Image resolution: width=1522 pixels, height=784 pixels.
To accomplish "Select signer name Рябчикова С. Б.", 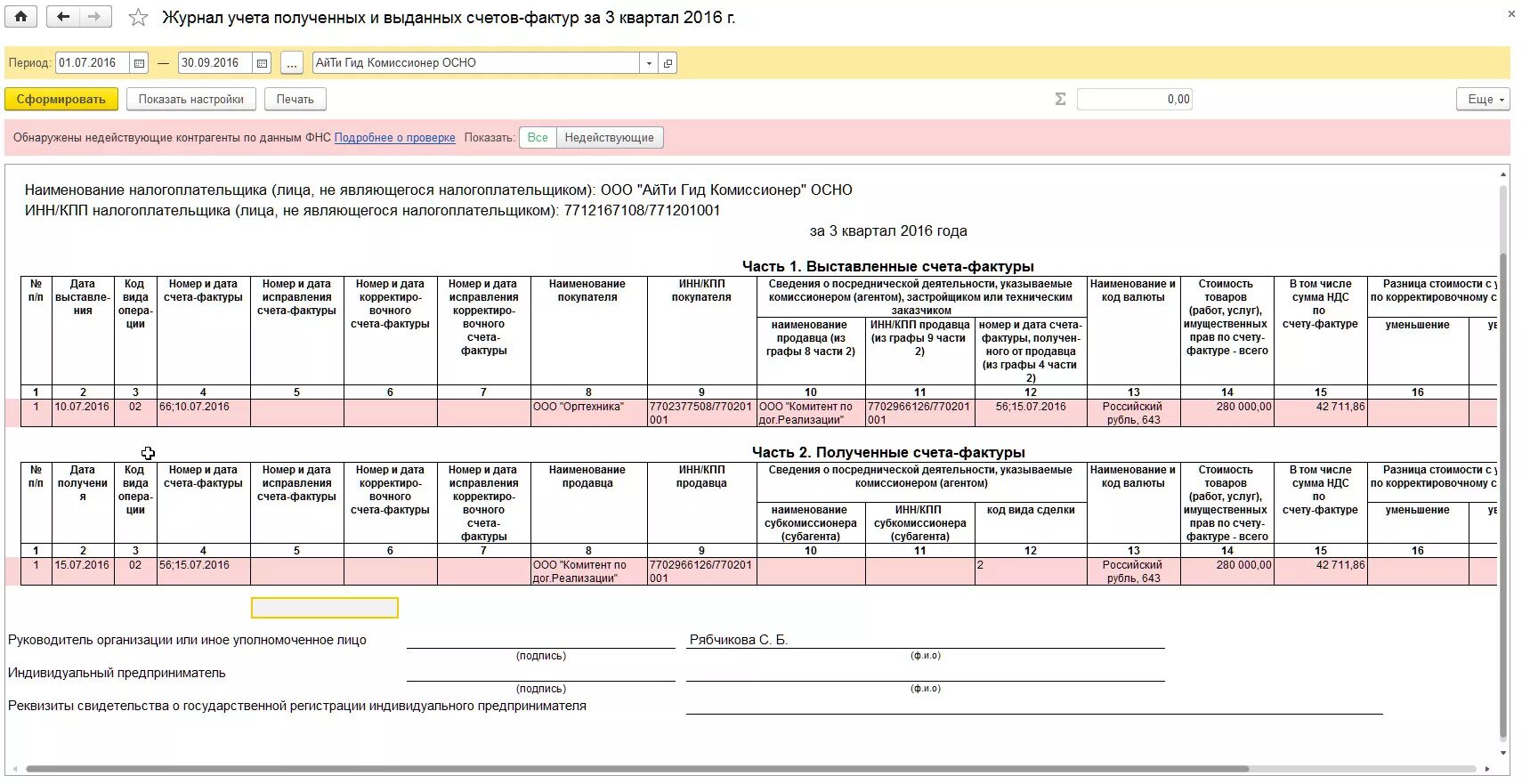I will (x=738, y=640).
